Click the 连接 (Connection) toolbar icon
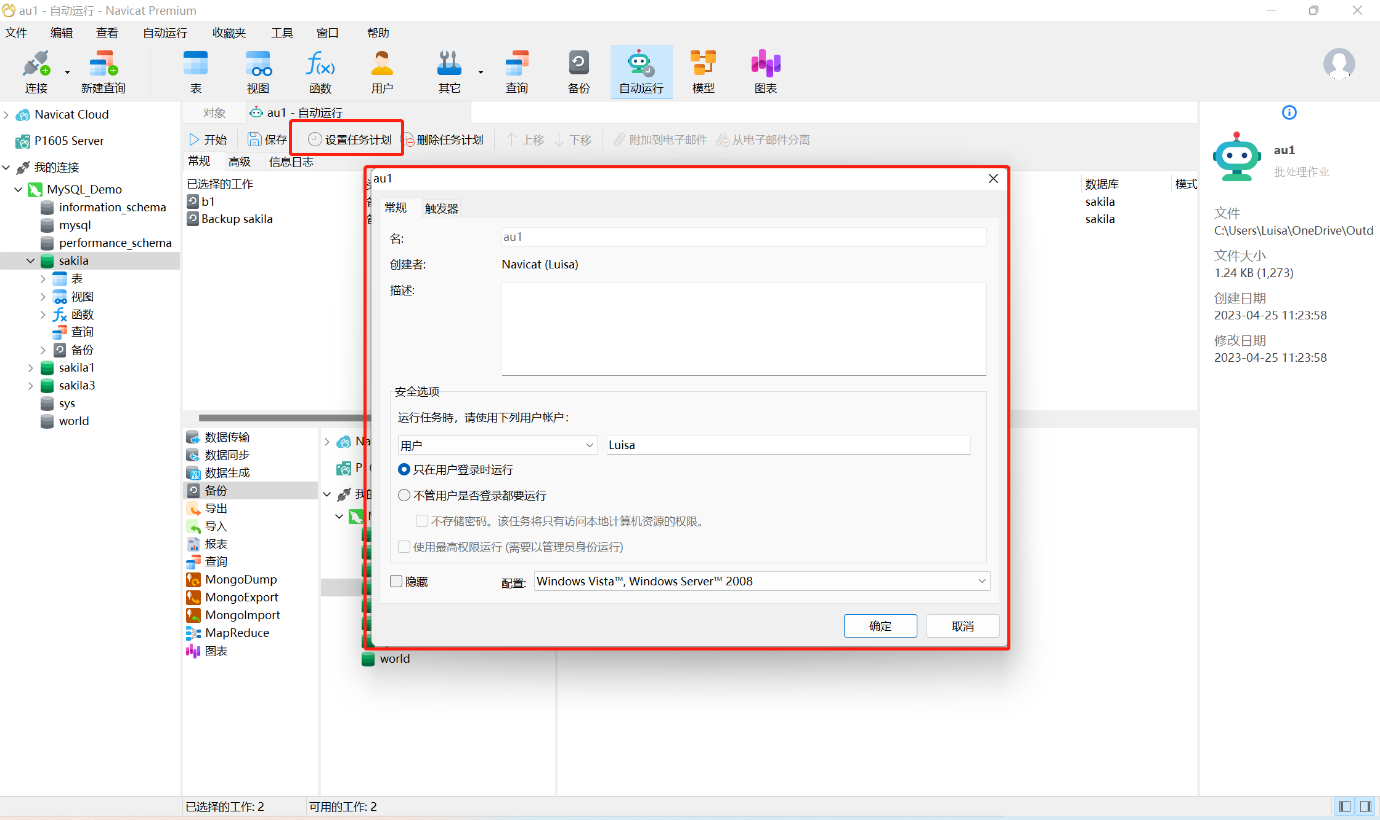The image size is (1380, 820). (36, 72)
